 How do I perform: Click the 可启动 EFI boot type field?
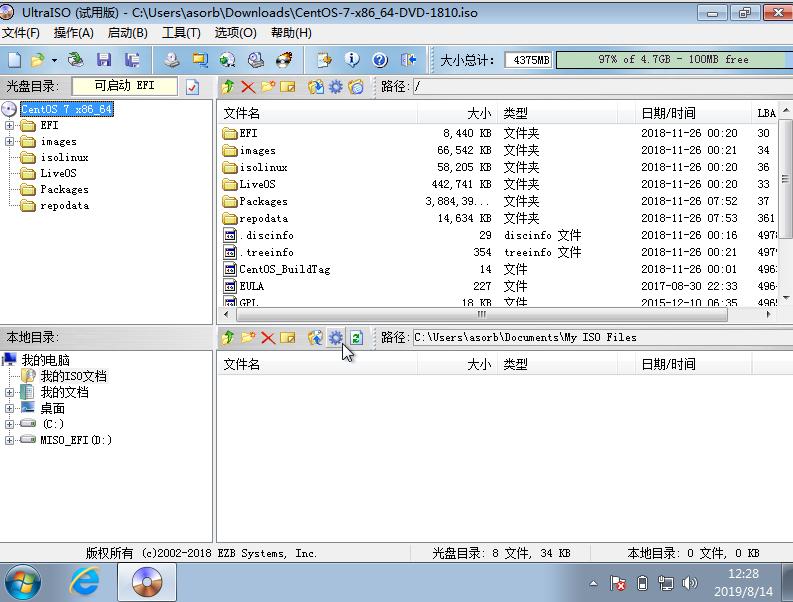tap(124, 86)
